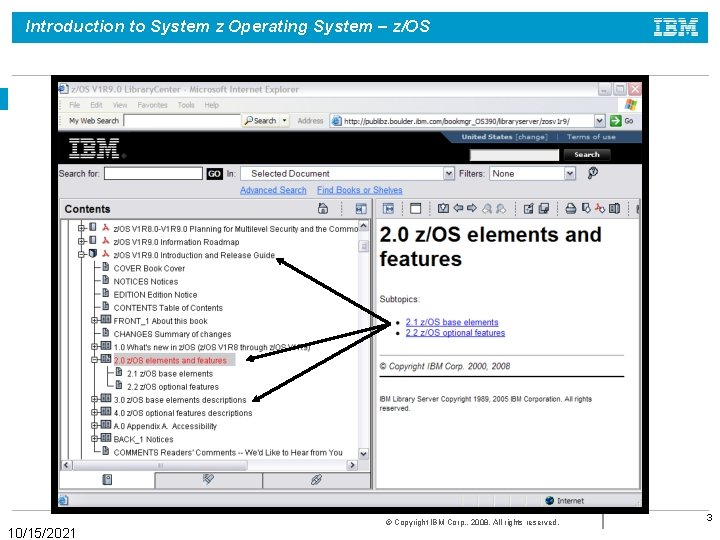The image size is (720, 540).
Task: Select COMMENTS Readers' Comments tree item
Action: coord(228,452)
